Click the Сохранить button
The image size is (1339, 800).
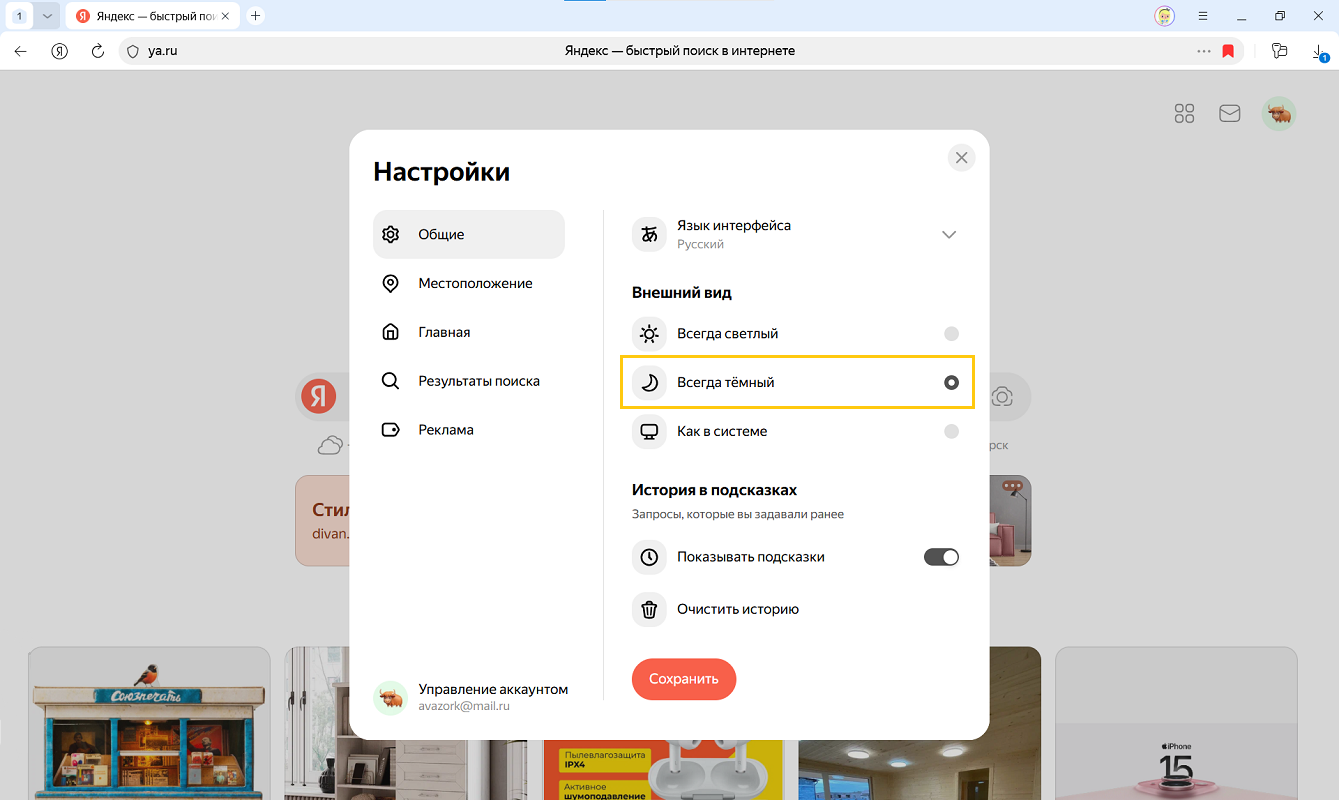tap(683, 679)
